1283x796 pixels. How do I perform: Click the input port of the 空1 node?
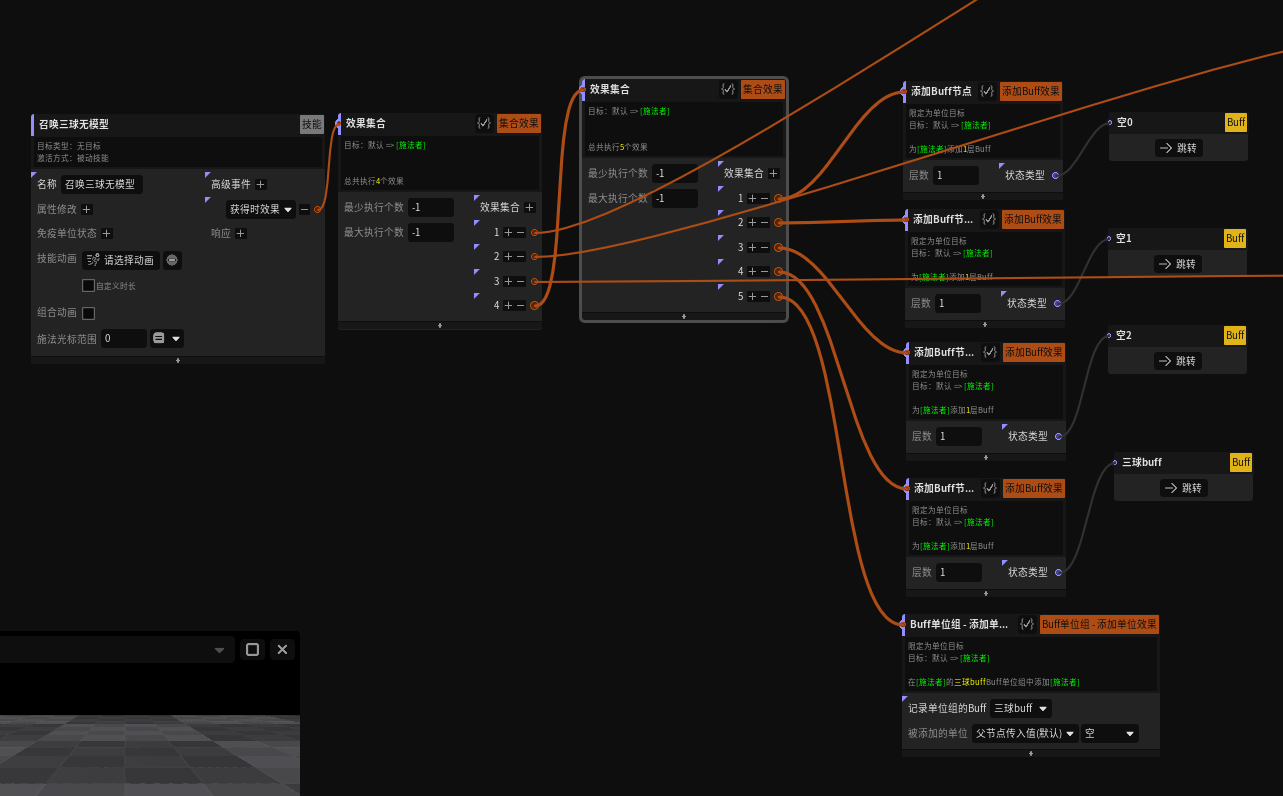point(1109,238)
